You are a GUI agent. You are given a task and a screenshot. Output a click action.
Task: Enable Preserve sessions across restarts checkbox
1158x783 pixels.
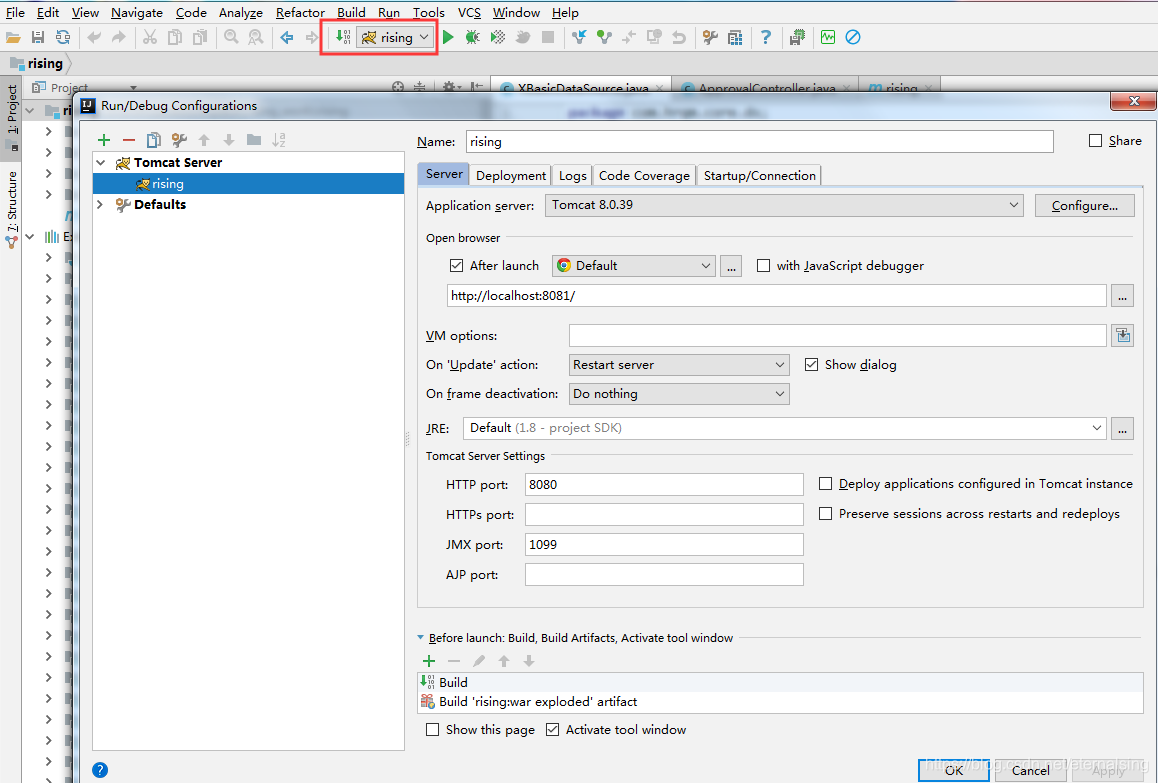coord(826,513)
